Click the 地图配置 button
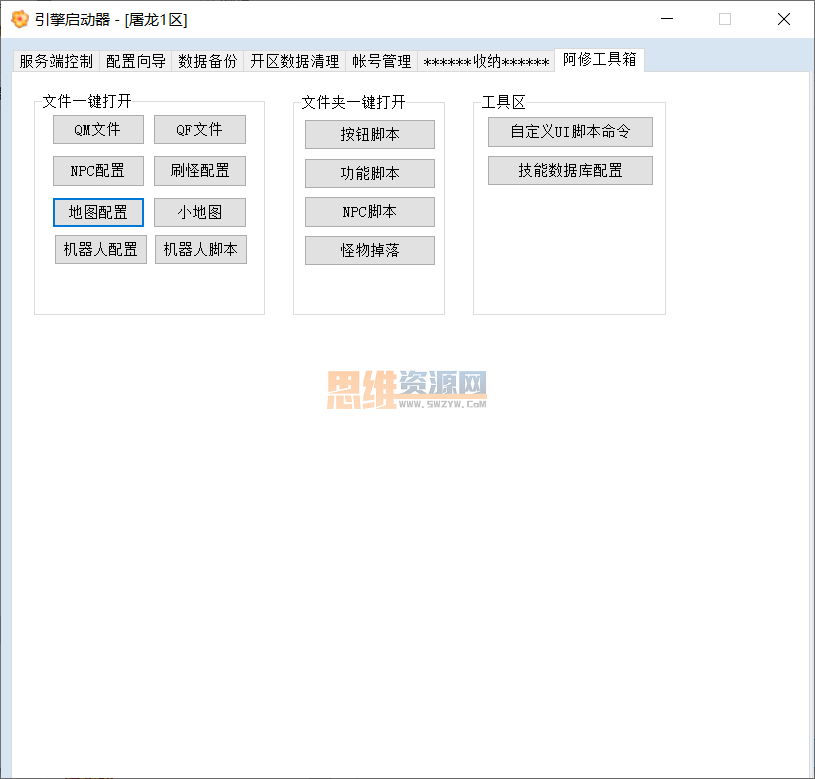 pos(98,212)
